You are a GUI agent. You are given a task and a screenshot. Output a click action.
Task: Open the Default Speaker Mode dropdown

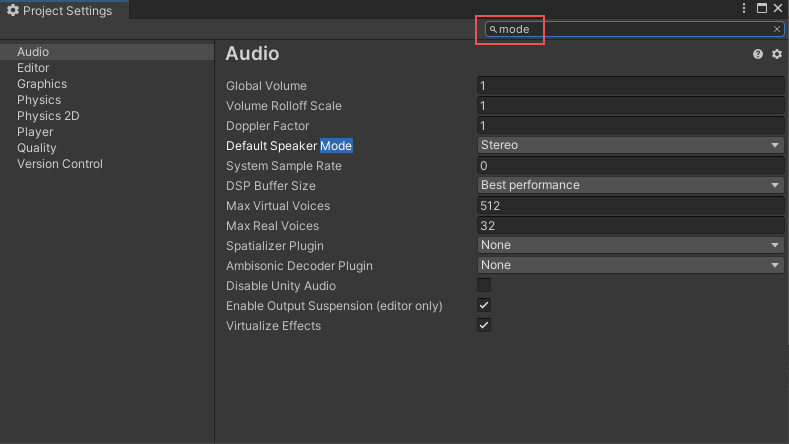630,146
